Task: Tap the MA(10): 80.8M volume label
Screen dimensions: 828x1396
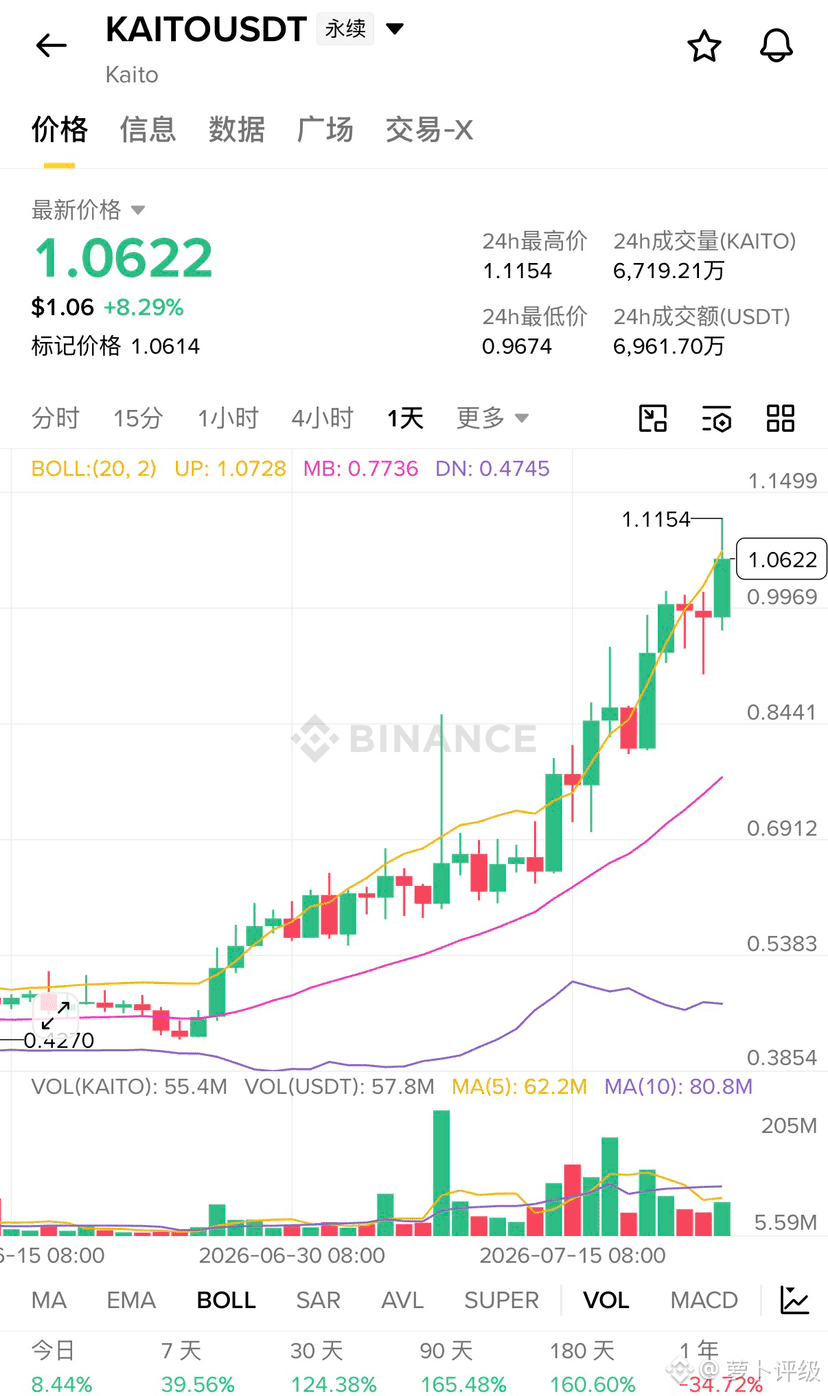Action: pyautogui.click(x=678, y=1086)
